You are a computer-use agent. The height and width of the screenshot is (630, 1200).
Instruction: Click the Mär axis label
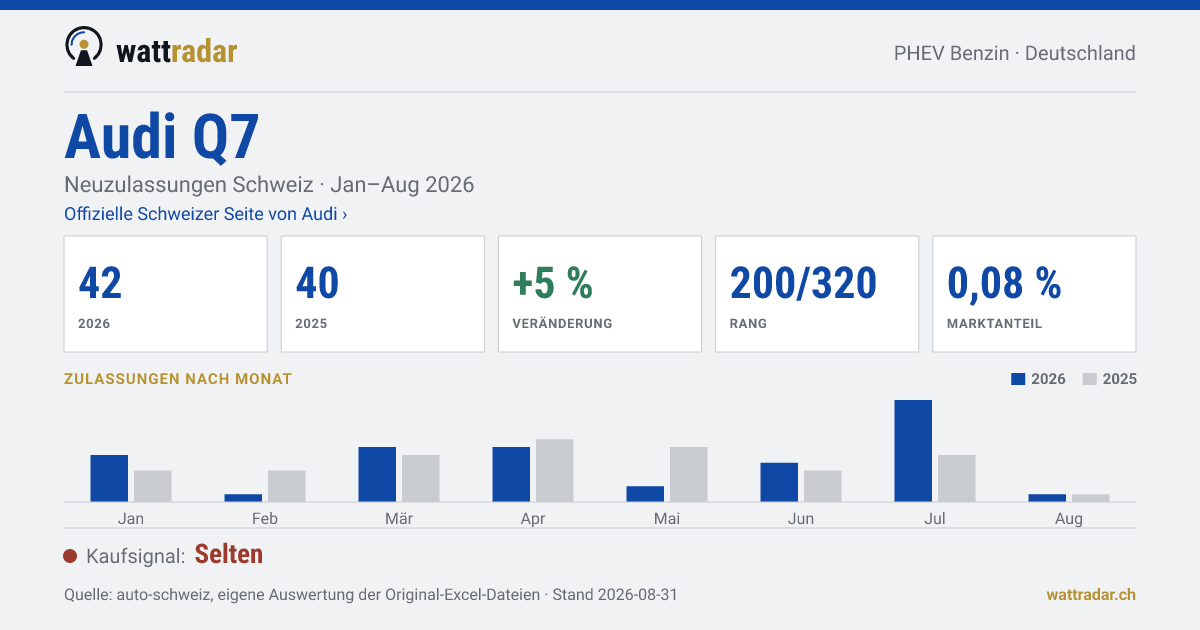point(399,518)
